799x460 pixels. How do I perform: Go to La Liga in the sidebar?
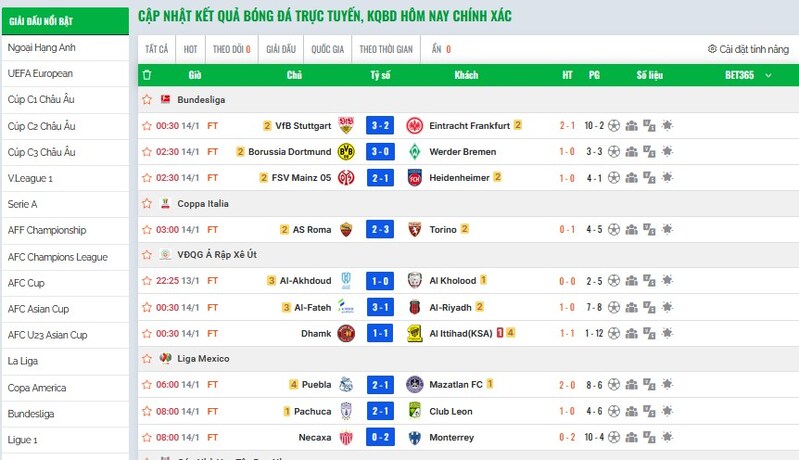coord(22,361)
